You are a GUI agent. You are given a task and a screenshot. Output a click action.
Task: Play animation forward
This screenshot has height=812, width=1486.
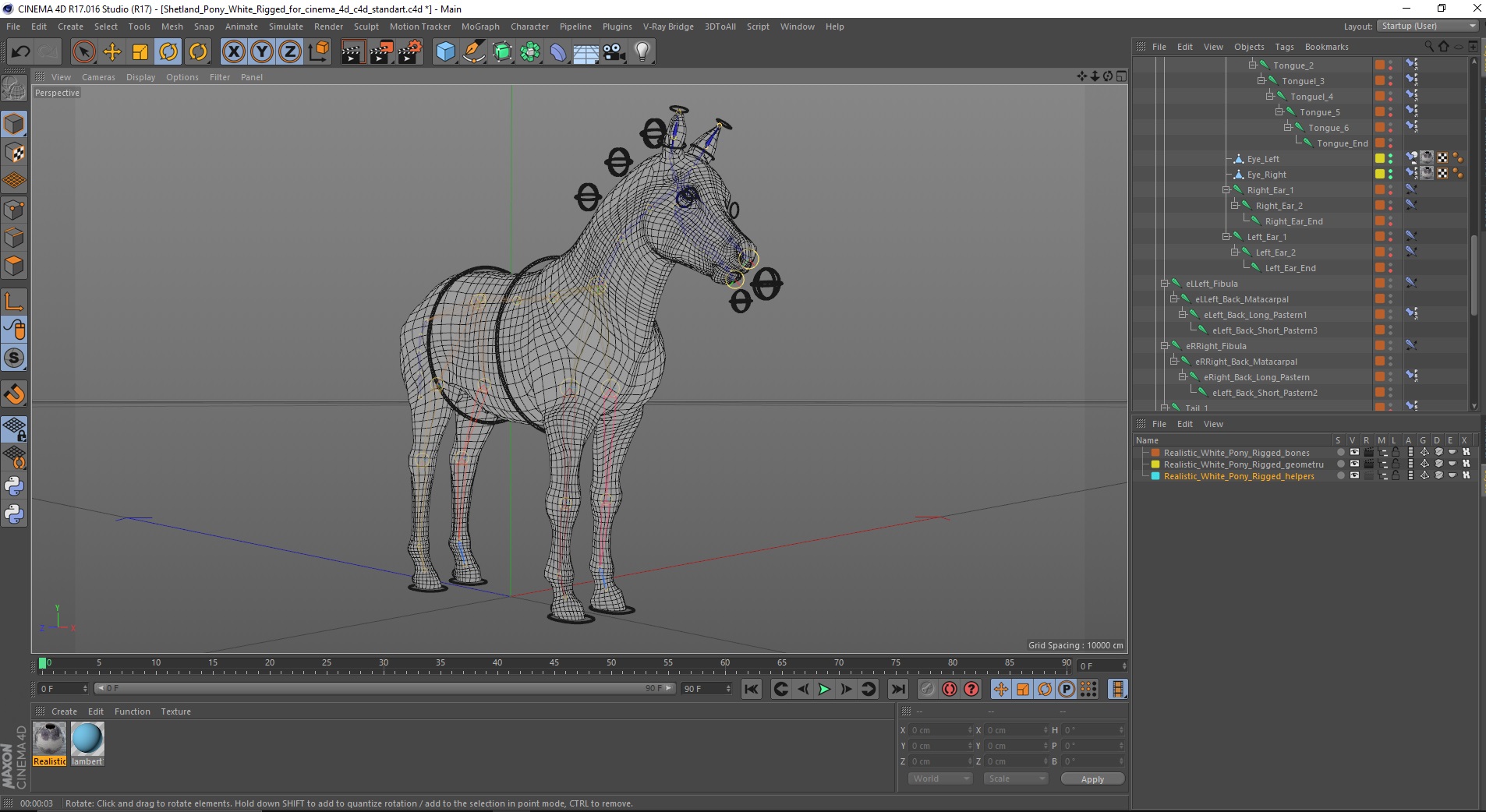(824, 689)
